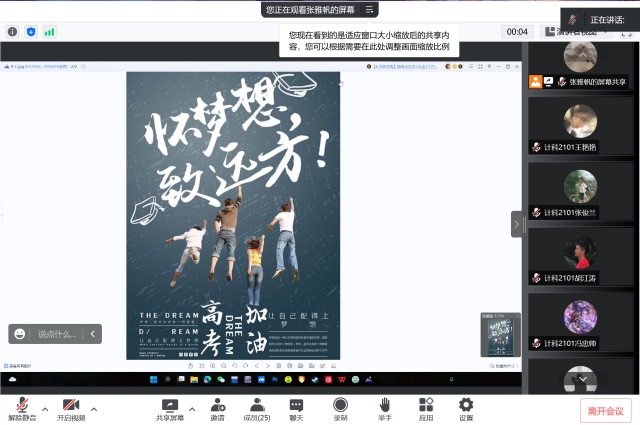The image size is (640, 425).
Task: Click inside the 说点什么 chat input
Action: point(57,334)
